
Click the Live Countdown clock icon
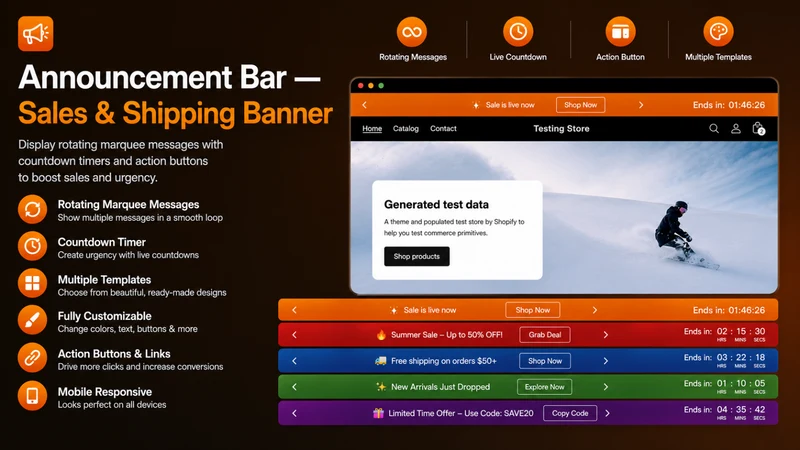518,32
